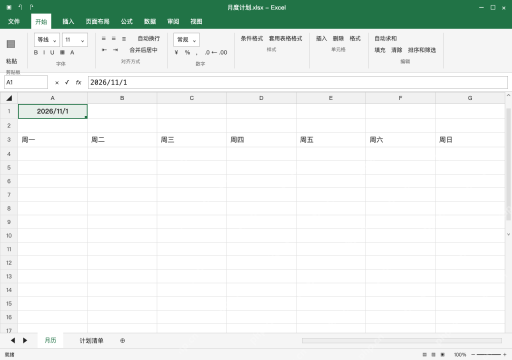Click 合并后居中 merge and center
Viewport: 512px width, 360px height.
[143, 50]
